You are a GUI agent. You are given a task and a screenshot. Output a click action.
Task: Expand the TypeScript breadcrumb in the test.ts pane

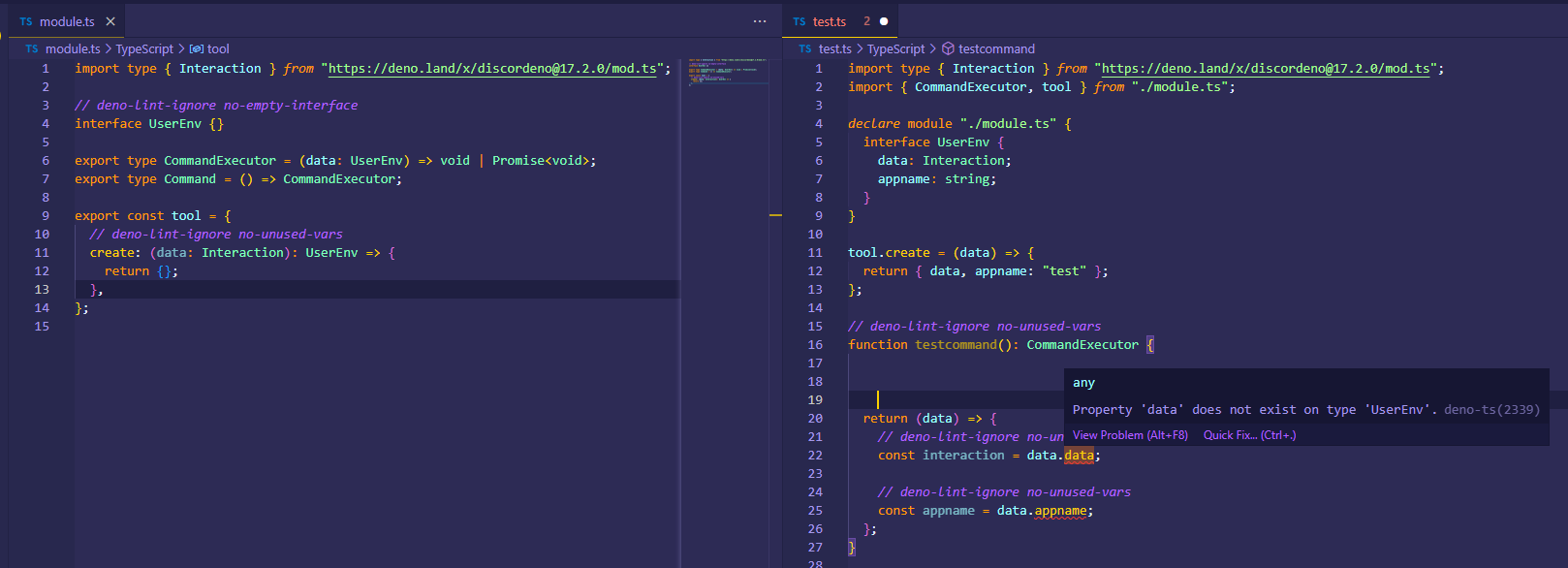[895, 48]
